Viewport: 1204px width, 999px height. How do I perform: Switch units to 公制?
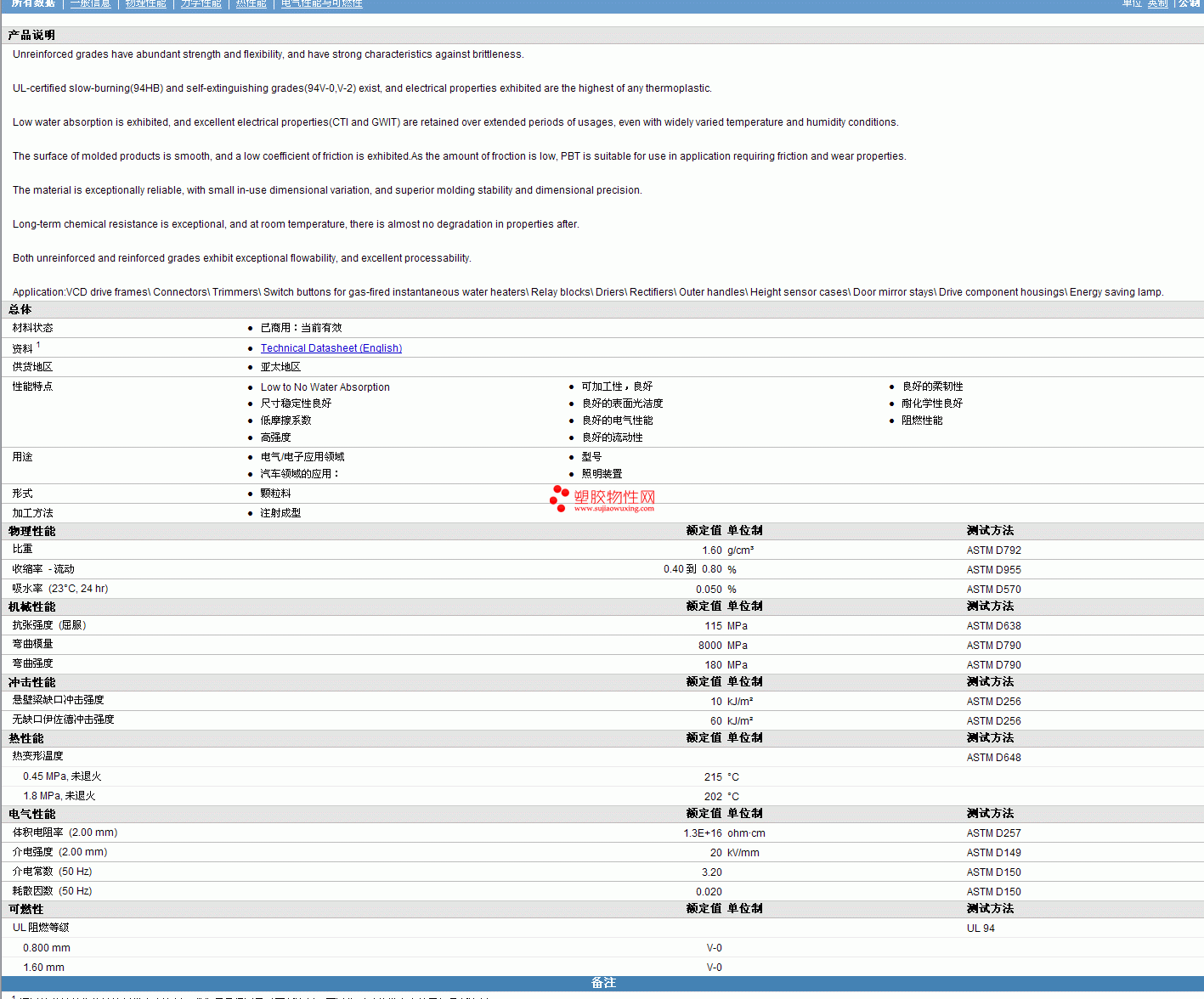point(1189,3)
